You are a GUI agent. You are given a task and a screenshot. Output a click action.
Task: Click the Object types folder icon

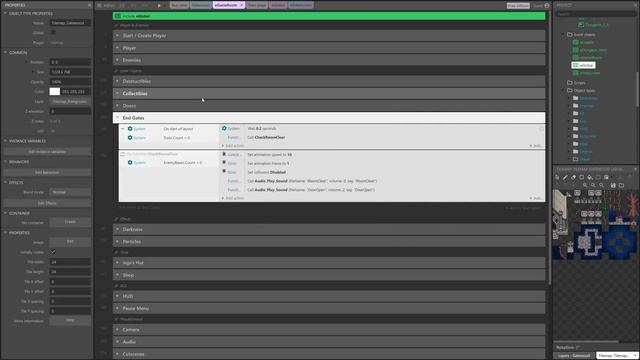(569, 90)
